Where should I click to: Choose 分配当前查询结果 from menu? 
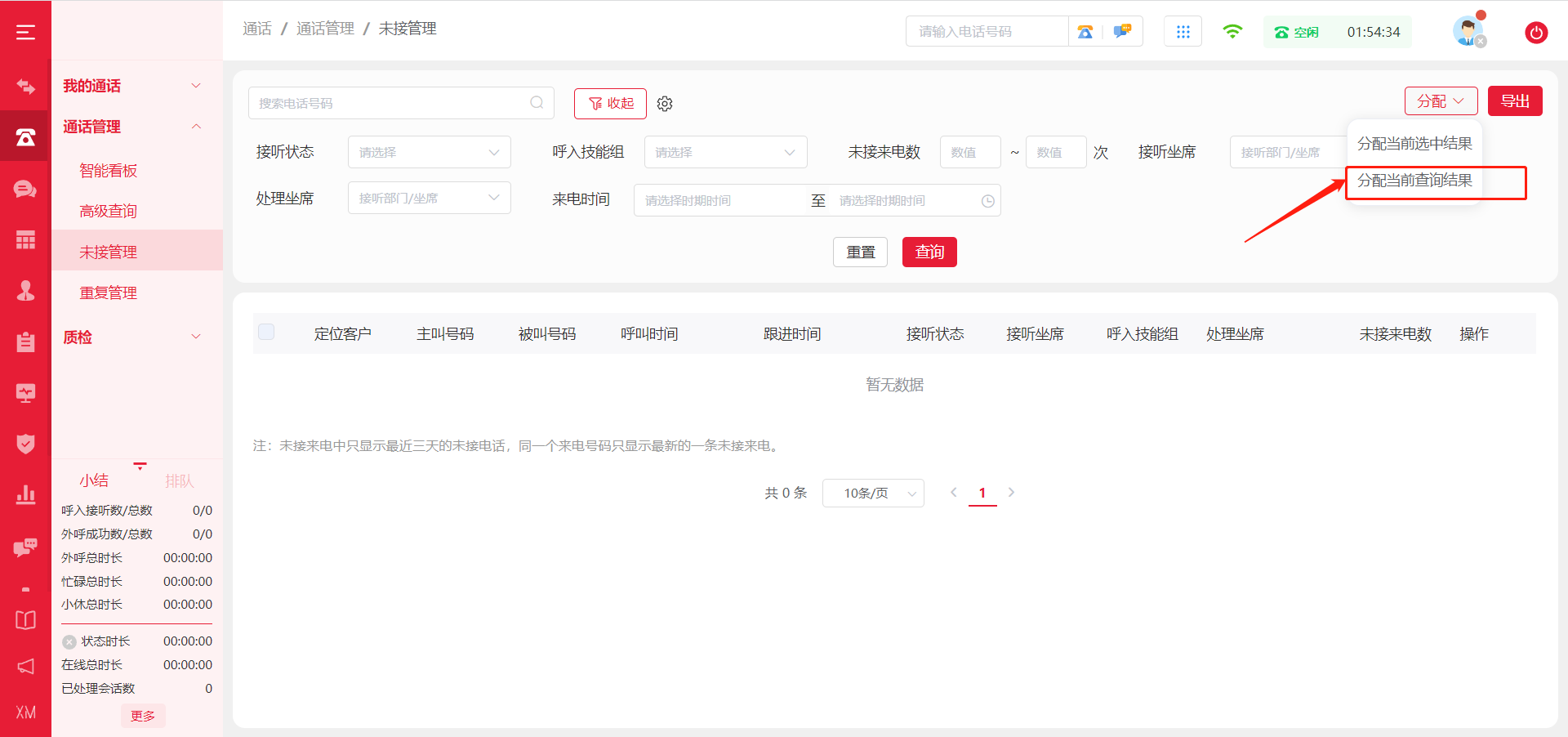[x=1414, y=181]
